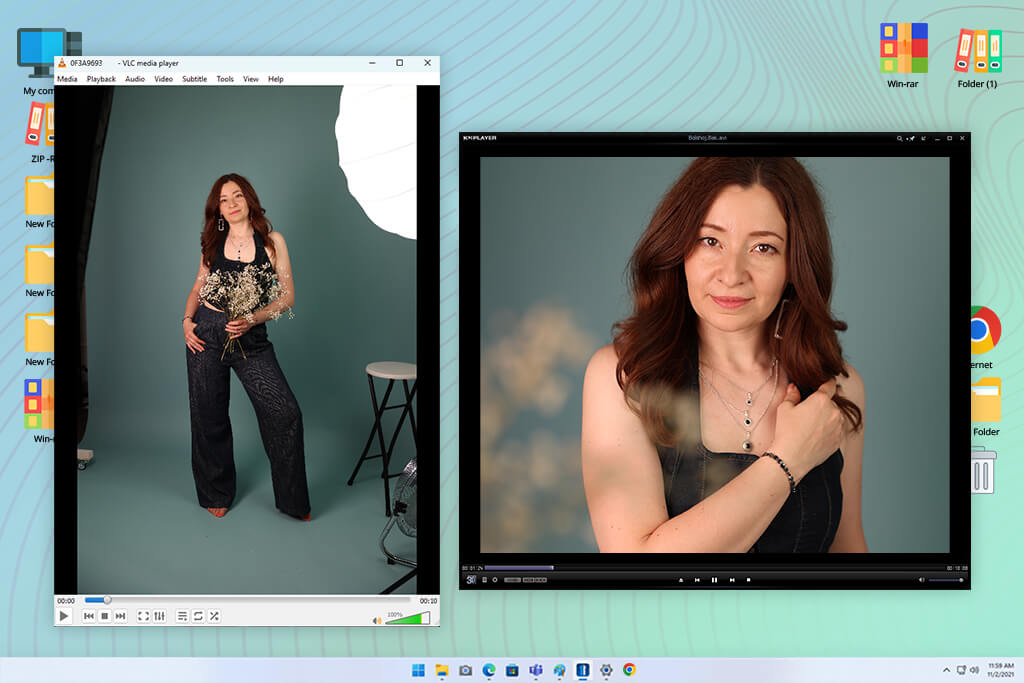The image size is (1024, 683).
Task: Open the Media menu in VLC
Action: [67, 79]
